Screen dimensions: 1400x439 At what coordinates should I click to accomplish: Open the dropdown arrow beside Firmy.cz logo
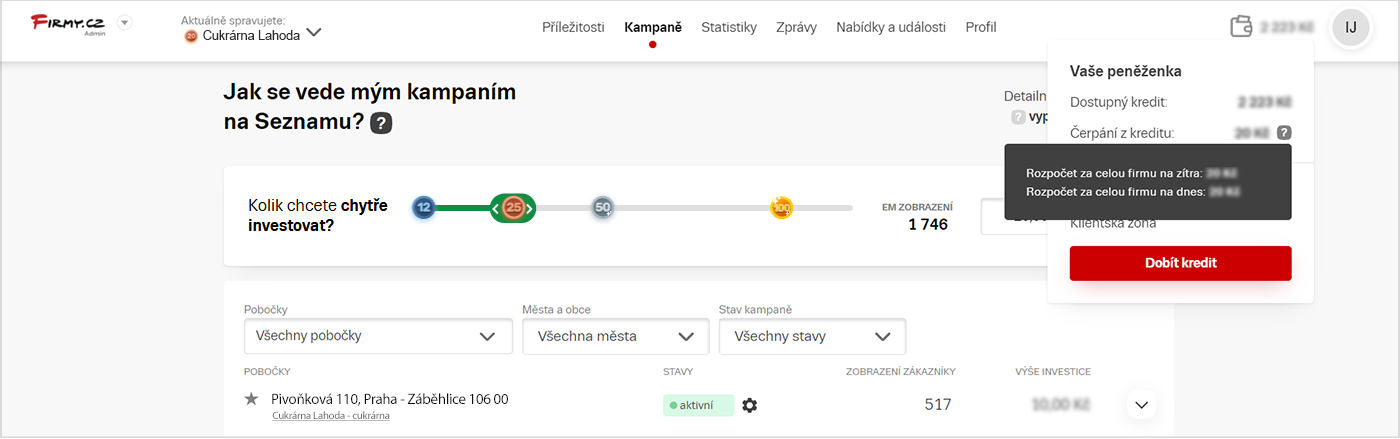[x=124, y=23]
